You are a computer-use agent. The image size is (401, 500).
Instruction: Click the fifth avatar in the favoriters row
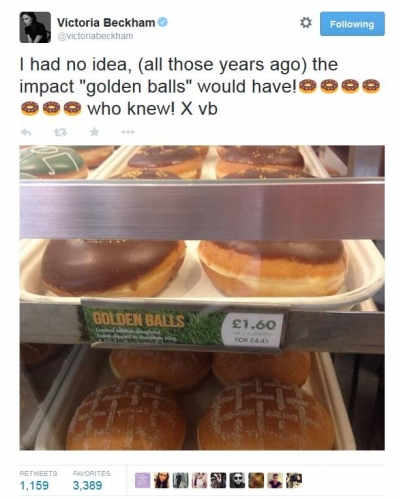(219, 481)
